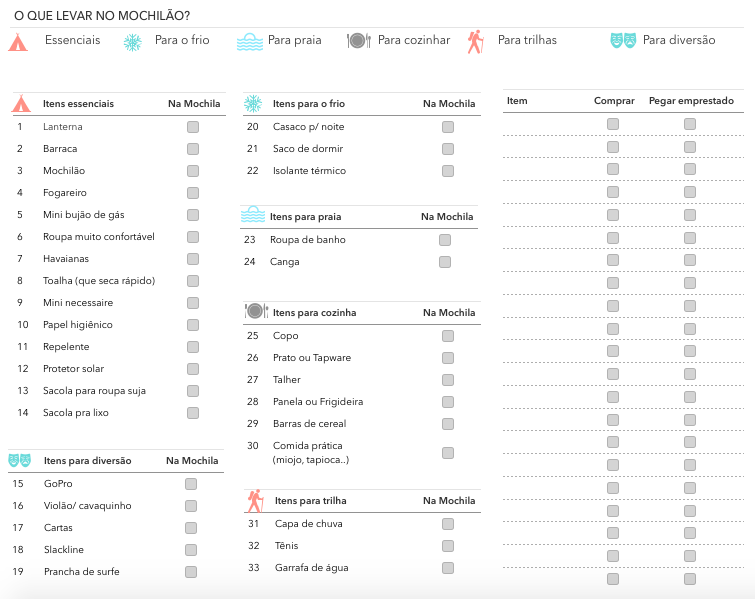The width and height of the screenshot is (755, 599).
Task: Mark Protetor solar as packed
Action: [x=193, y=369]
